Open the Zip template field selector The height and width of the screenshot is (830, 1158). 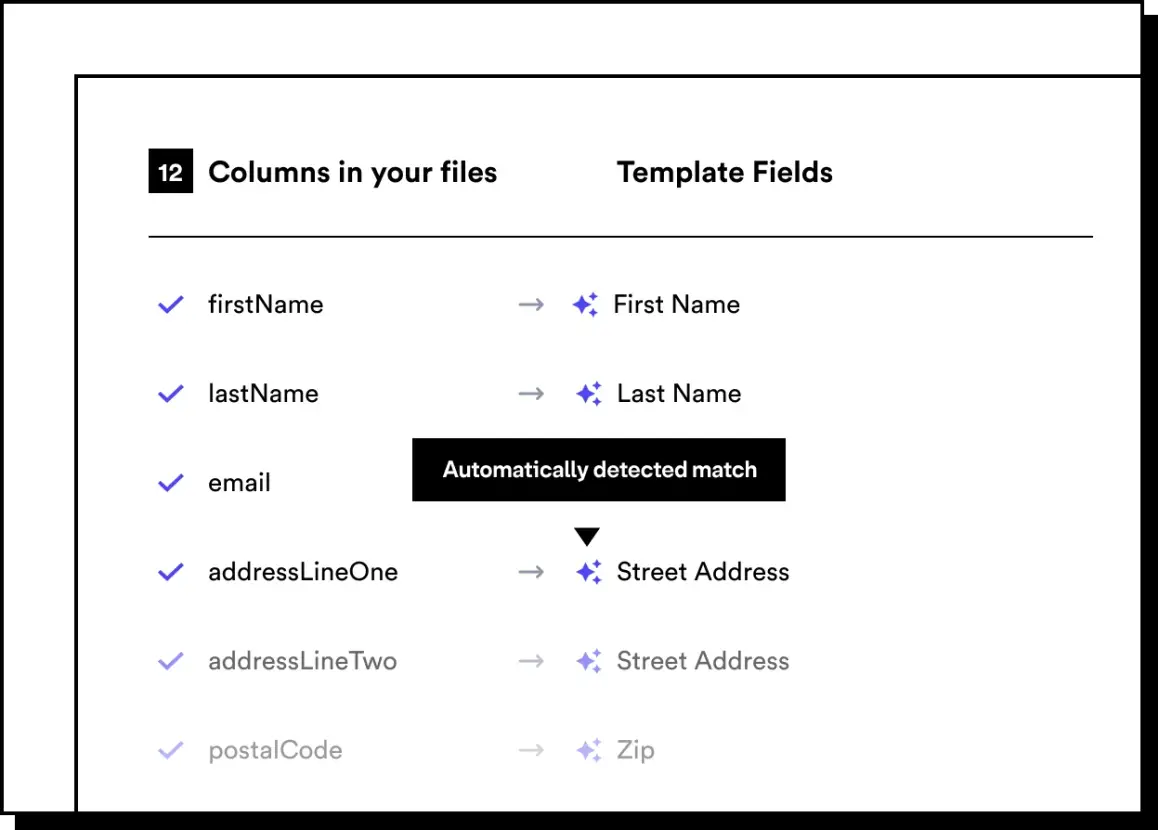pos(636,750)
